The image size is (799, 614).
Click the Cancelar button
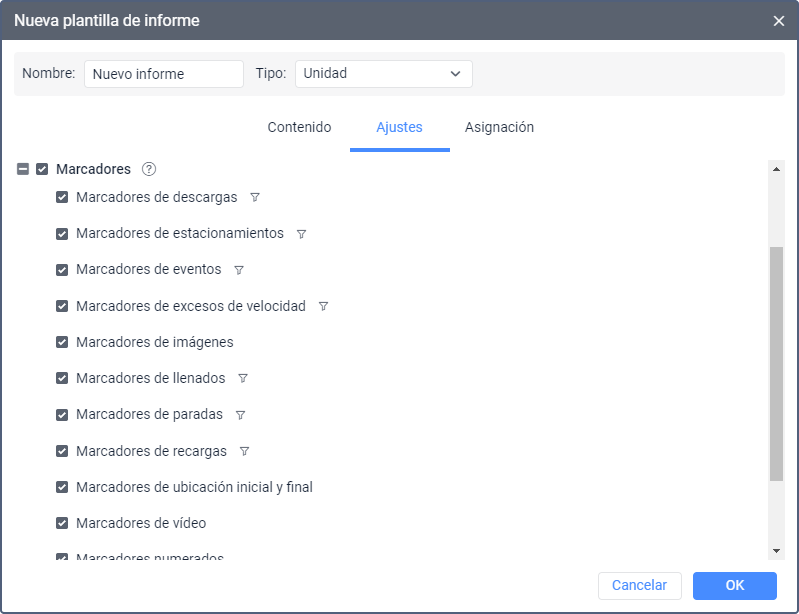tap(639, 585)
